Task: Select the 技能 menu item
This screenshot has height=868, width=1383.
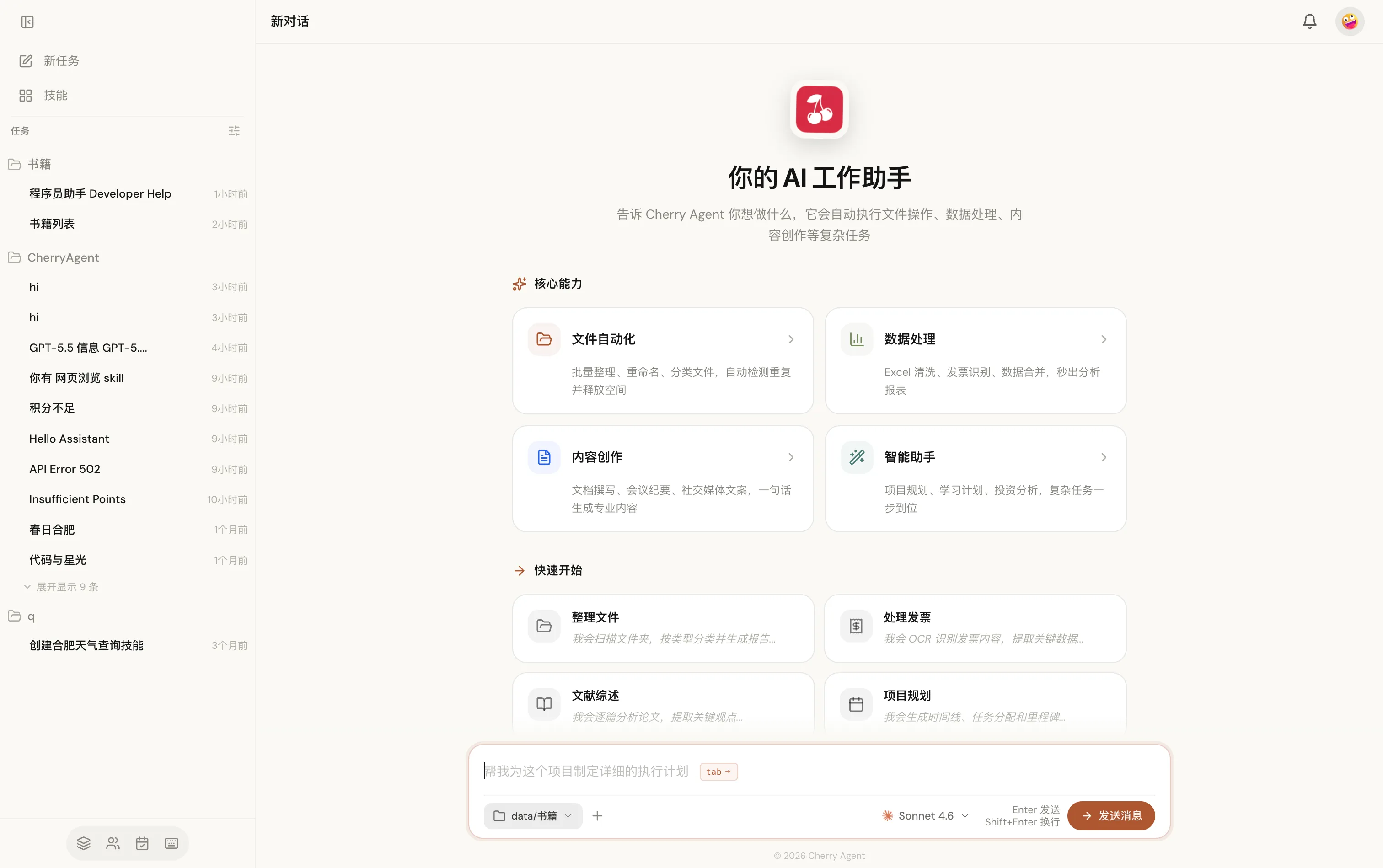Action: (x=128, y=95)
